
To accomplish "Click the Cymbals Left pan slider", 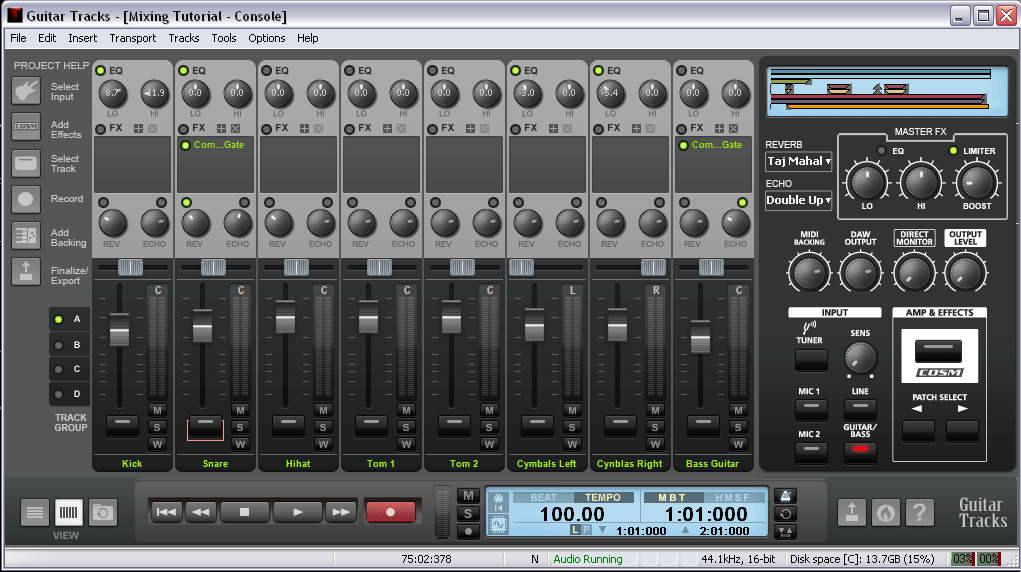I will tap(521, 267).
